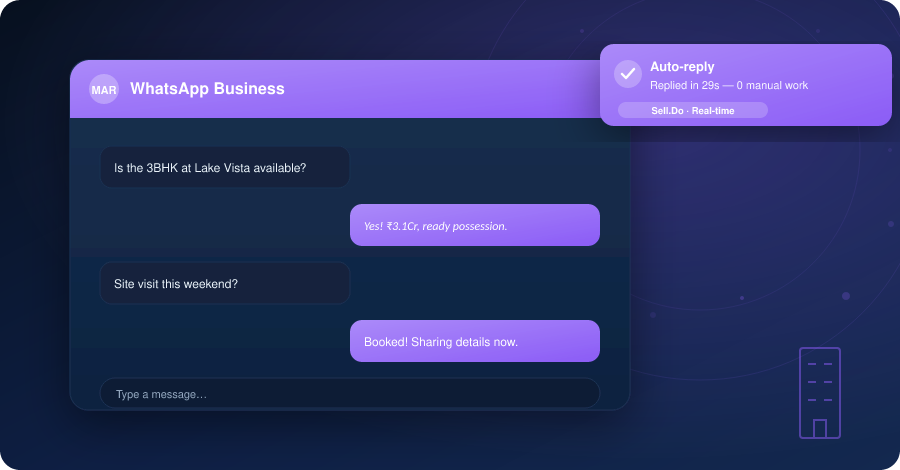900x470 pixels.
Task: Click 'Replied in 29s — 0 manual work' text
Action: [x=729, y=86]
